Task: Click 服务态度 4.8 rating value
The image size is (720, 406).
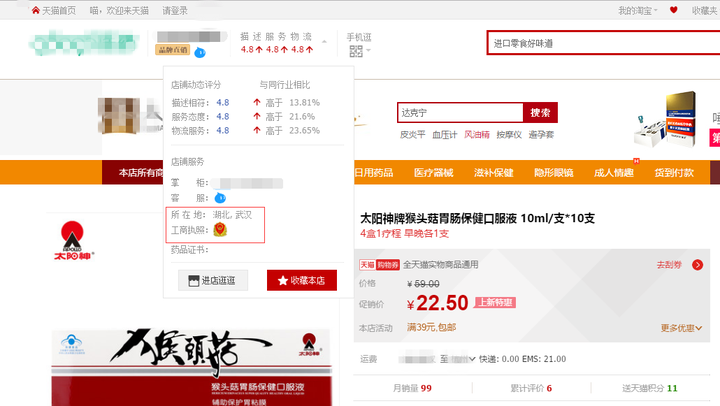Action: [223, 117]
